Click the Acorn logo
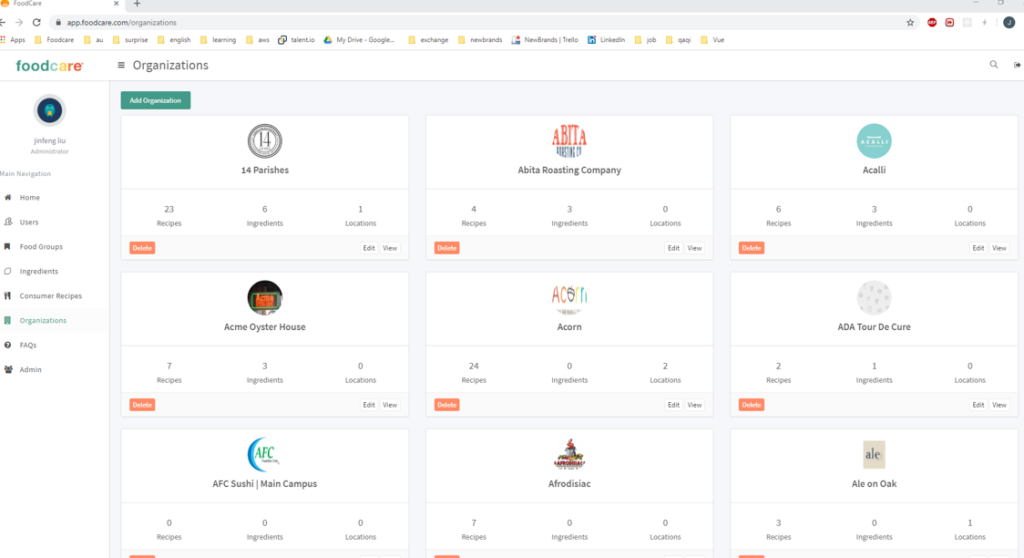This screenshot has width=1024, height=558. pyautogui.click(x=569, y=298)
